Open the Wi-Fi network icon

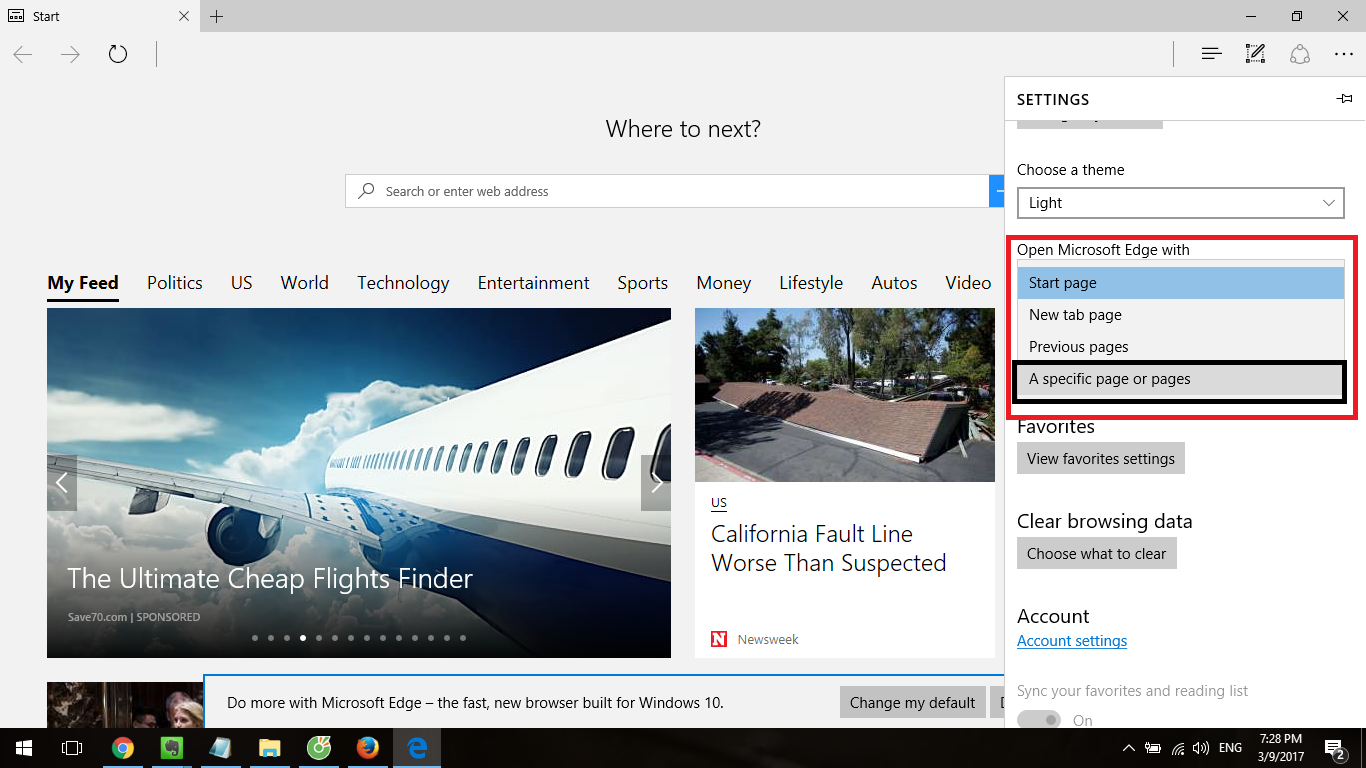coord(1178,748)
